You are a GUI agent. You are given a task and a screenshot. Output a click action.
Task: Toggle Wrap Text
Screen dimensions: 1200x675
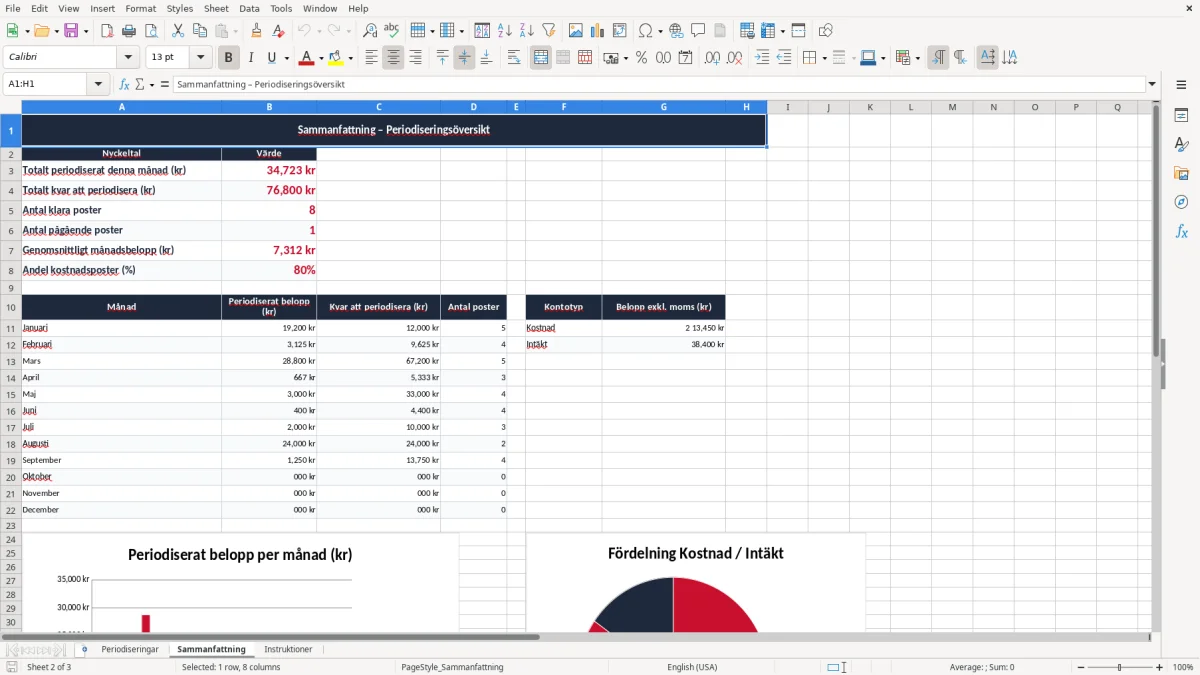[514, 58]
